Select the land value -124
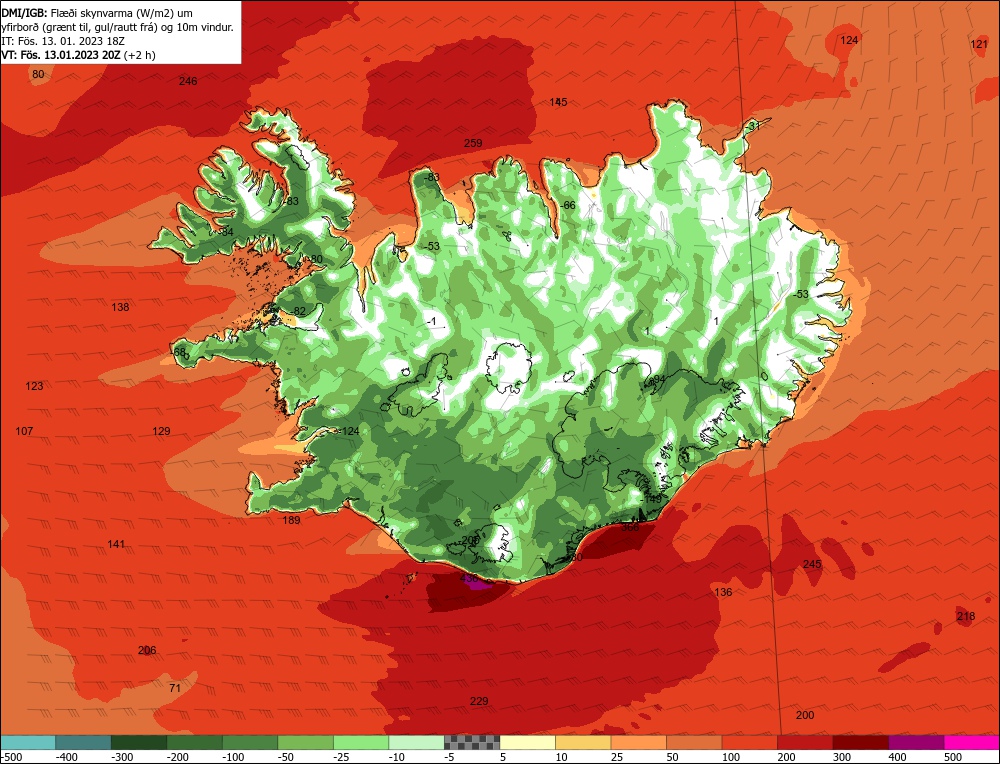 pyautogui.click(x=349, y=431)
